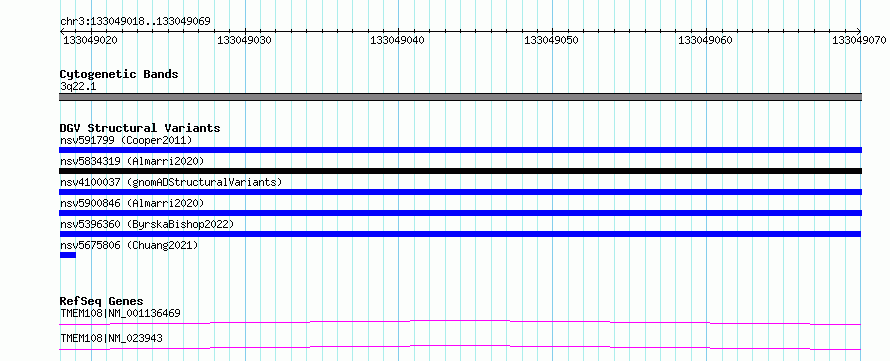Click the blue bar of nsv591799

[x=460, y=150]
